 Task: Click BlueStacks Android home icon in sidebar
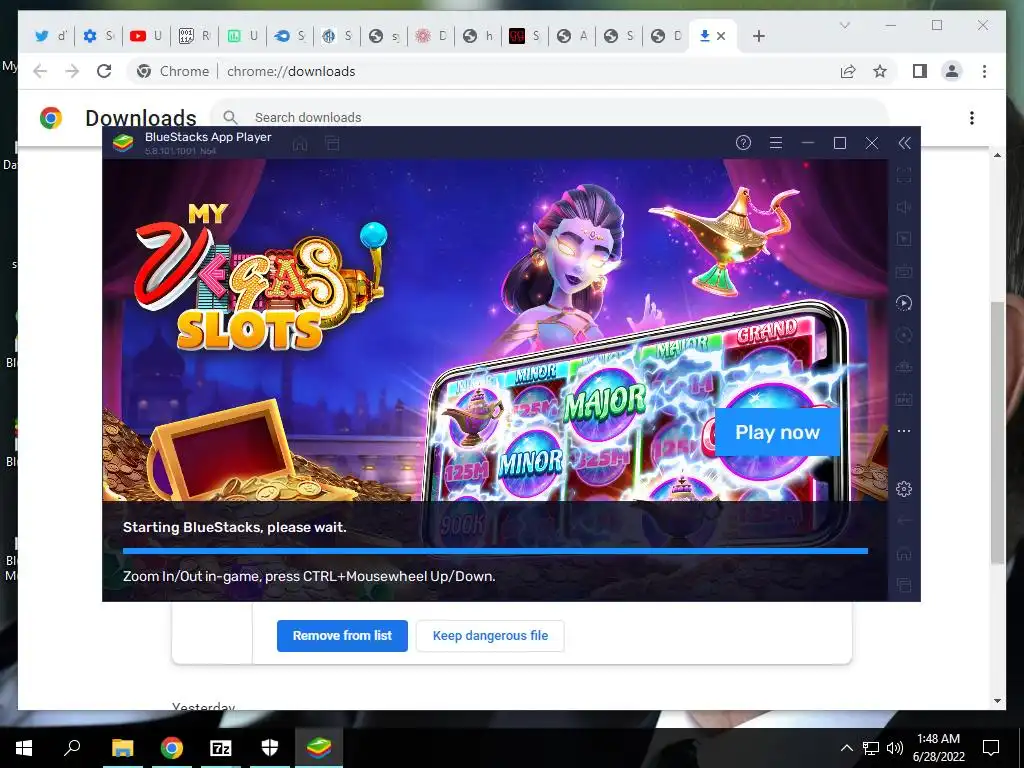904,553
